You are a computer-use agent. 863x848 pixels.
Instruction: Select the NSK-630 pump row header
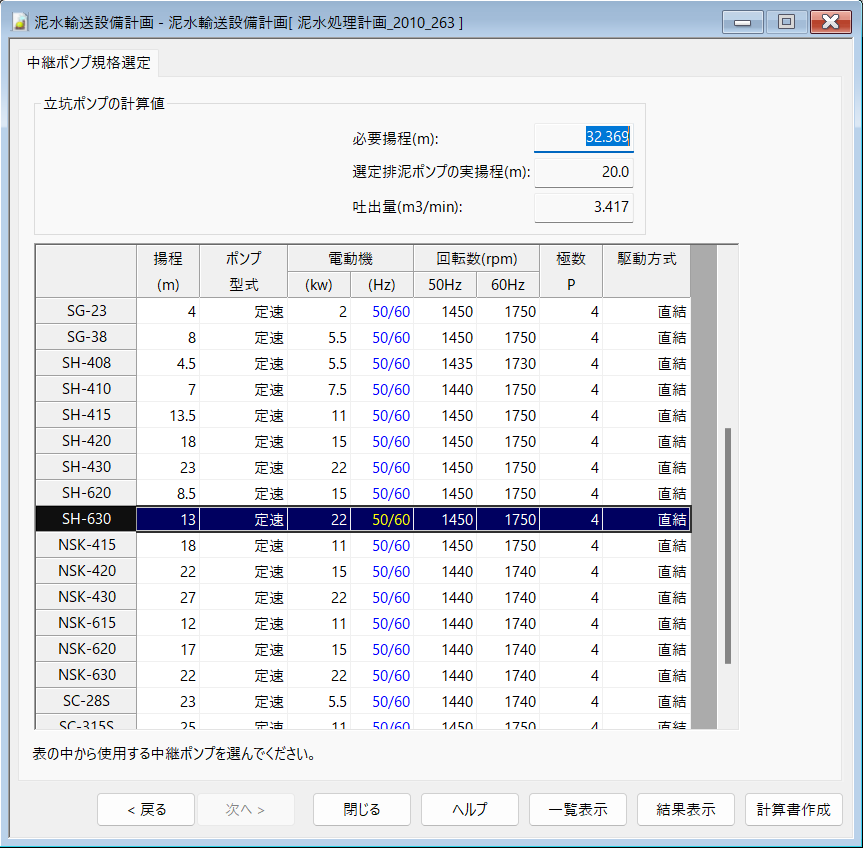point(86,675)
